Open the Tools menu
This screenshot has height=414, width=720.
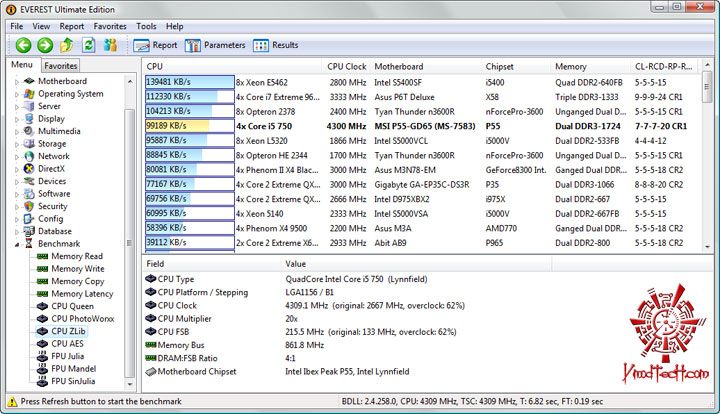click(x=146, y=26)
